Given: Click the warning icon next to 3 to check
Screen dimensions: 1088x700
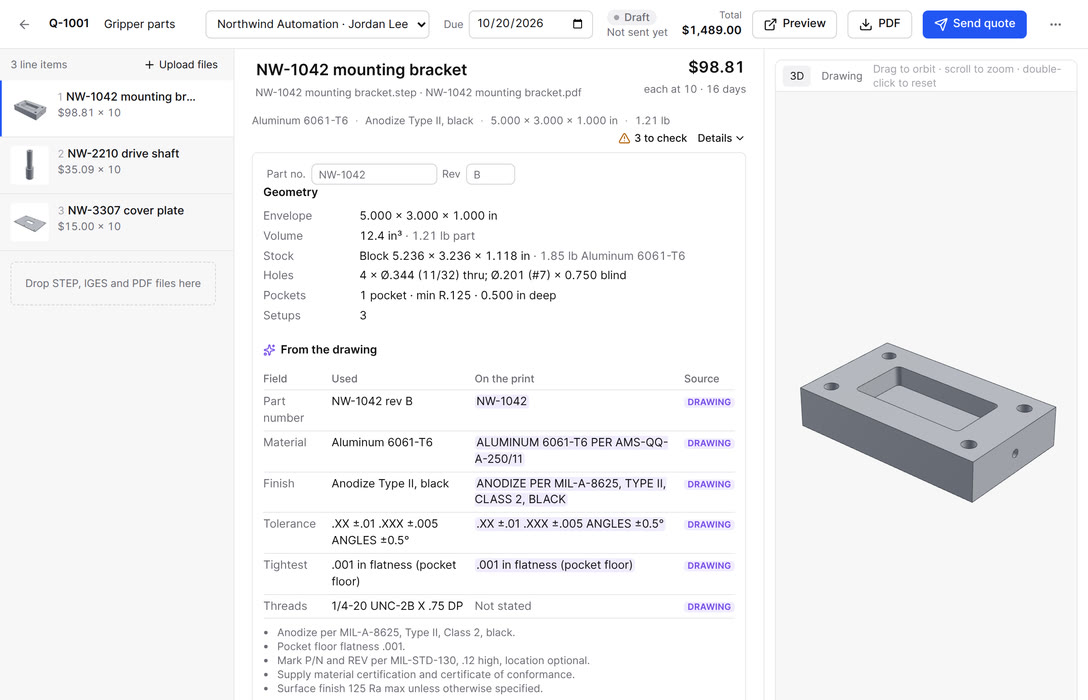Looking at the screenshot, I should tap(624, 138).
